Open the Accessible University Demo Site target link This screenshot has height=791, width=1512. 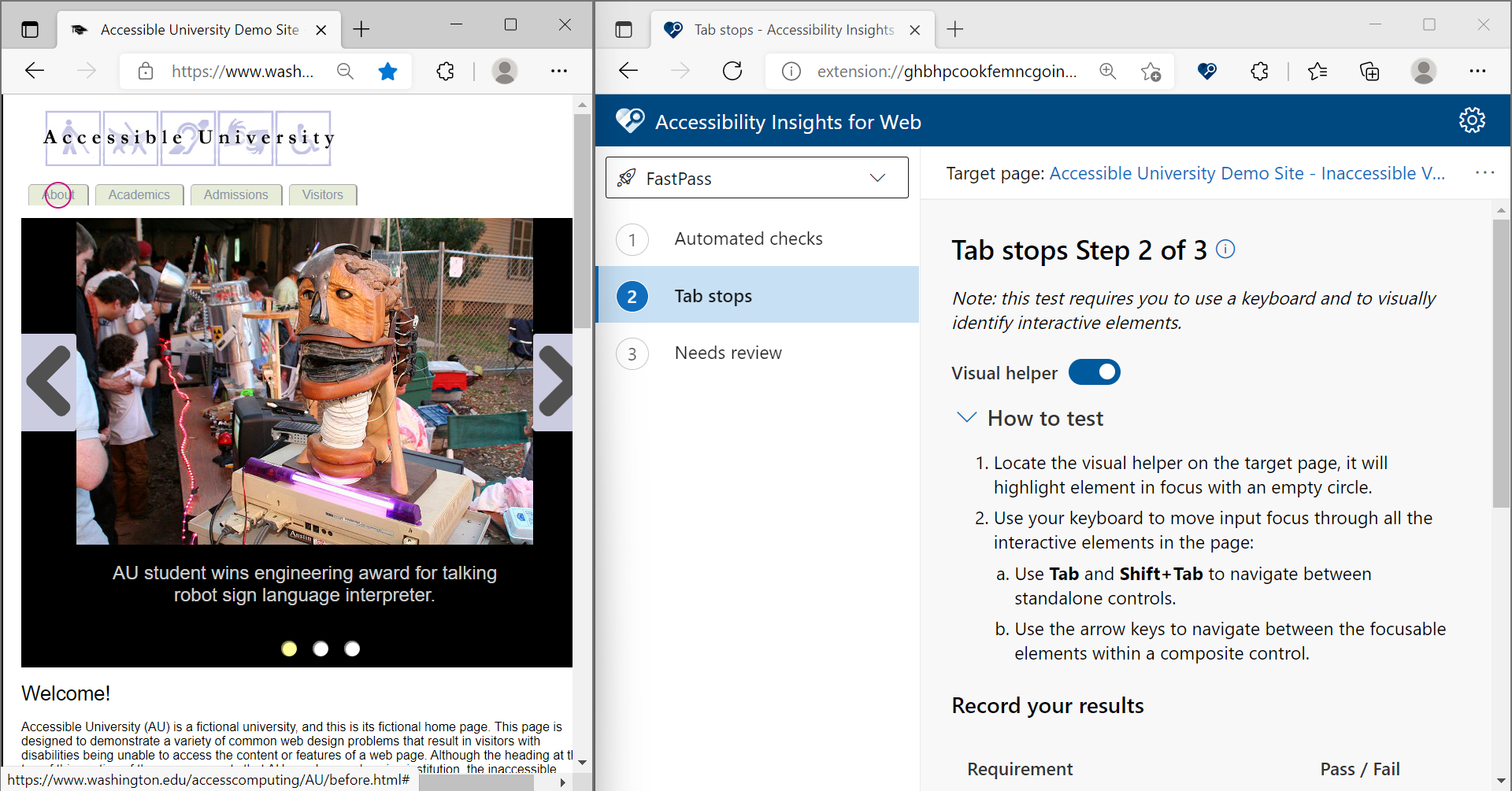(1247, 173)
